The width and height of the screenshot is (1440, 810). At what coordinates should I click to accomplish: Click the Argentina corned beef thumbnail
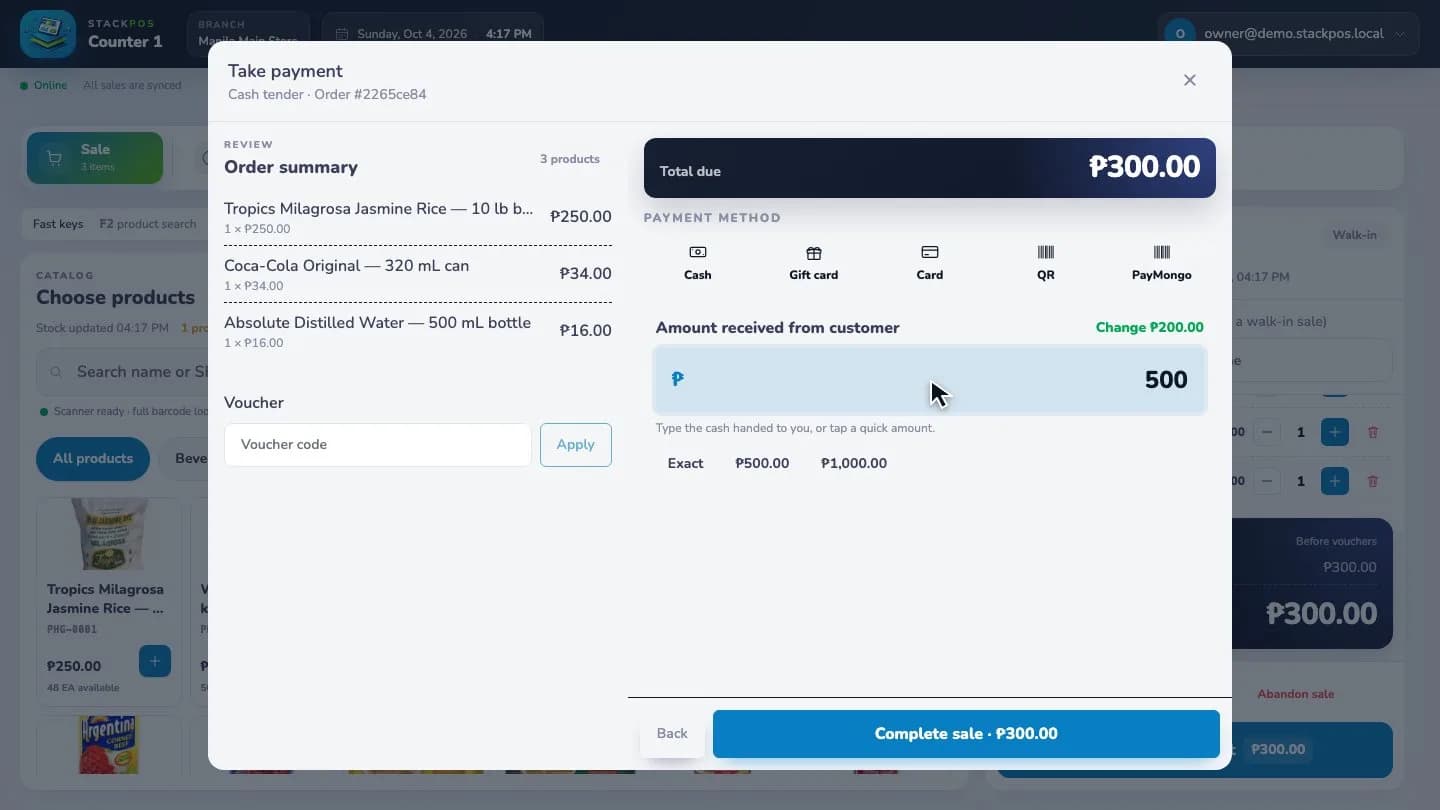click(109, 745)
